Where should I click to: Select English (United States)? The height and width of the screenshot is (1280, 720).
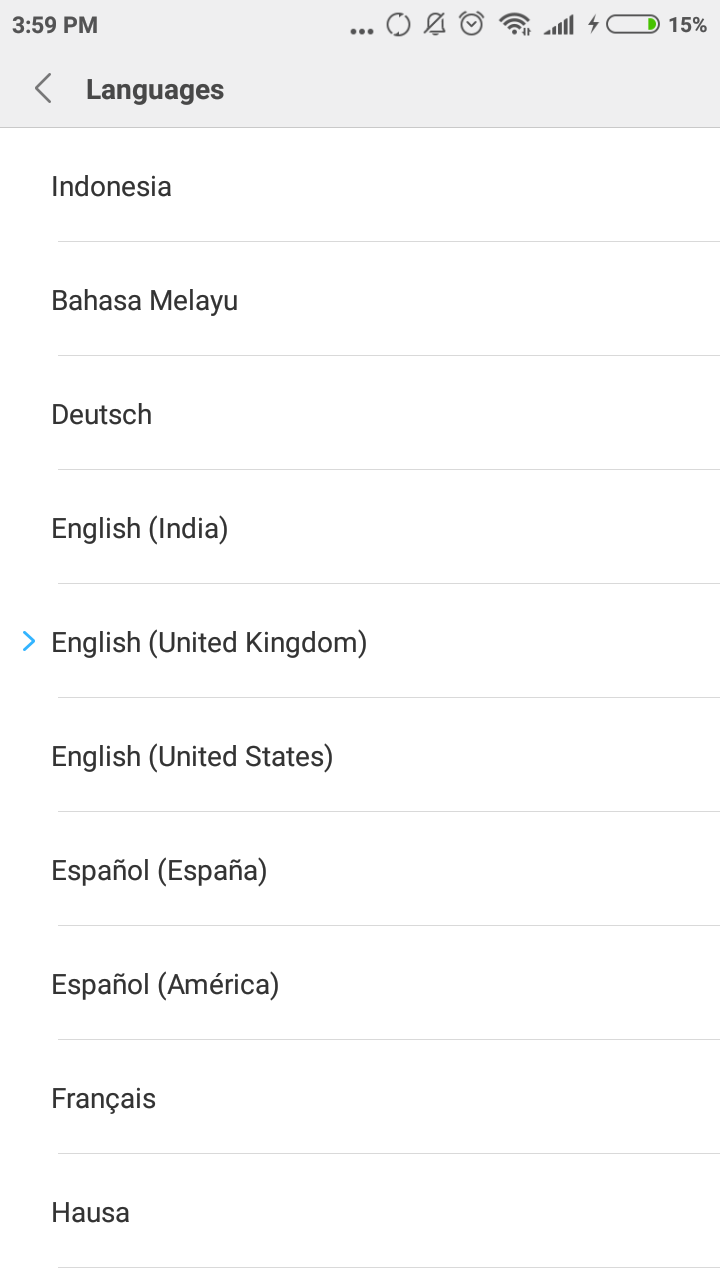coord(192,757)
